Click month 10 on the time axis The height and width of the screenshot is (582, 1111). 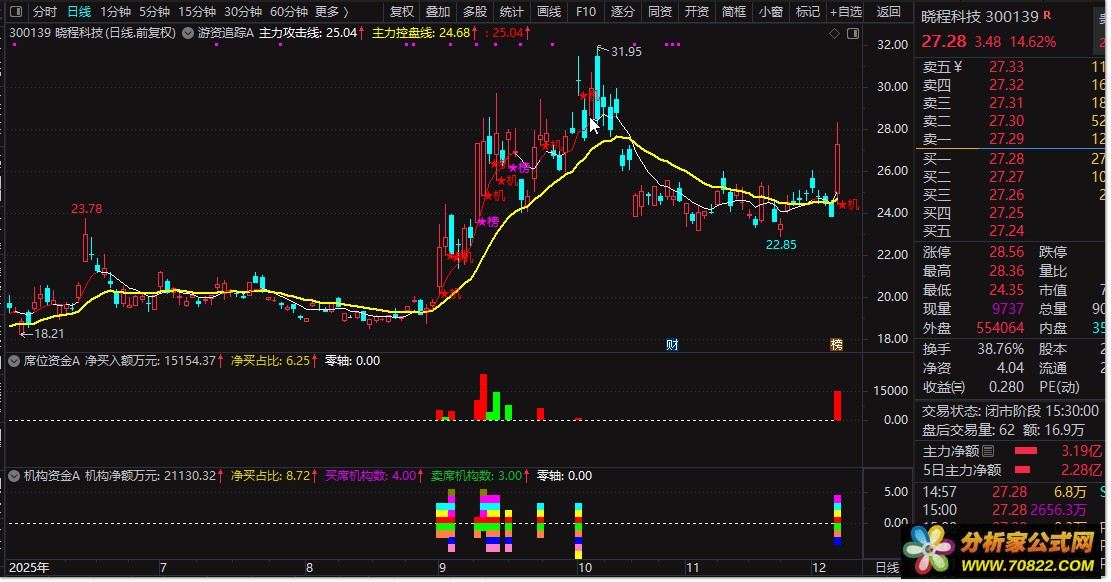click(x=585, y=568)
